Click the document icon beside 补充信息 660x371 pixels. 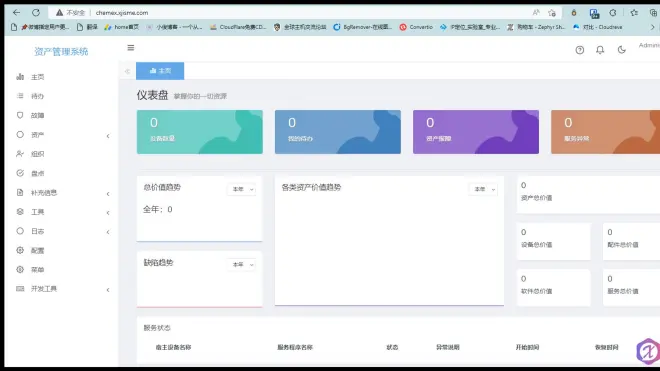coord(20,192)
